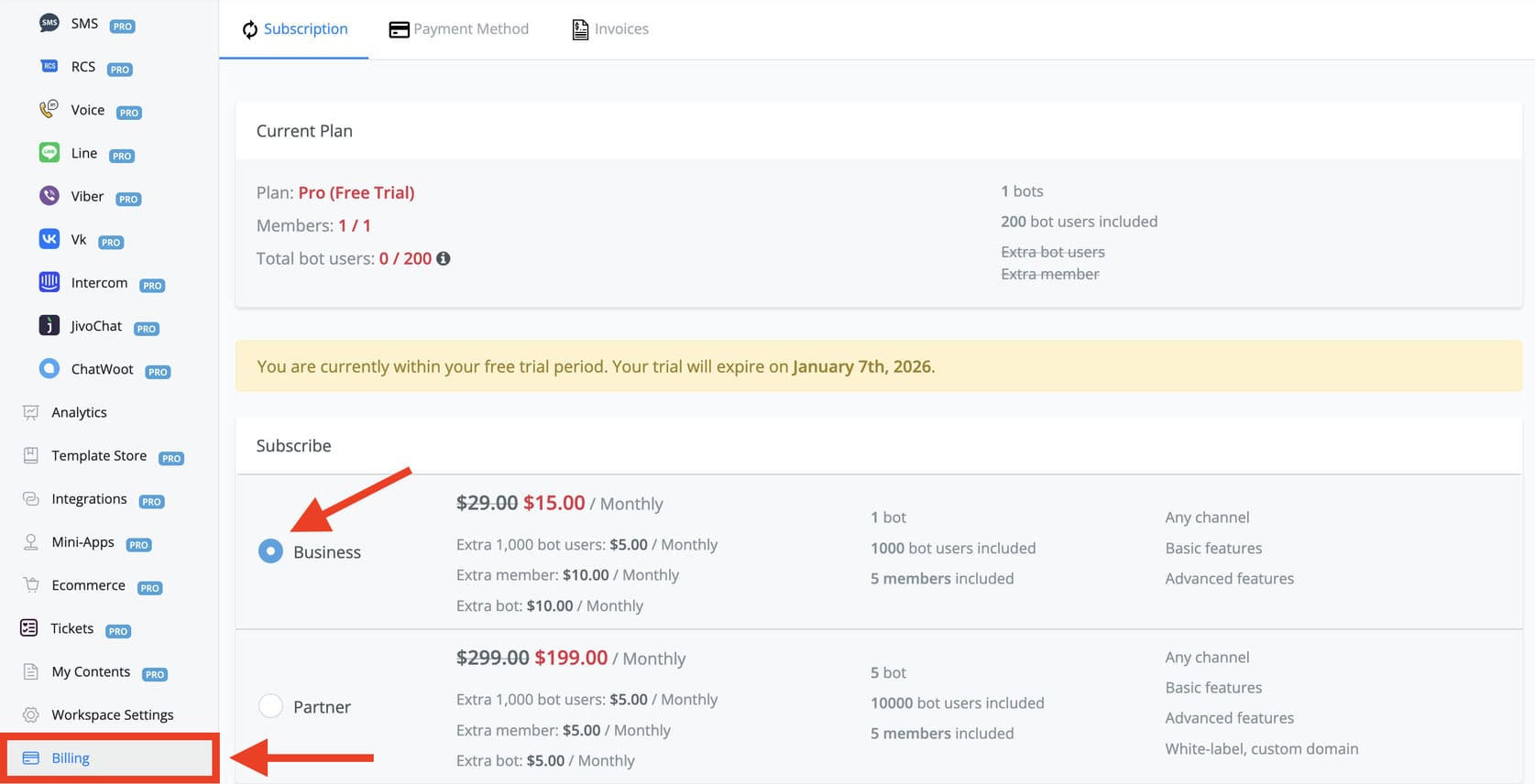Click the $15.00 discounted price

click(554, 503)
